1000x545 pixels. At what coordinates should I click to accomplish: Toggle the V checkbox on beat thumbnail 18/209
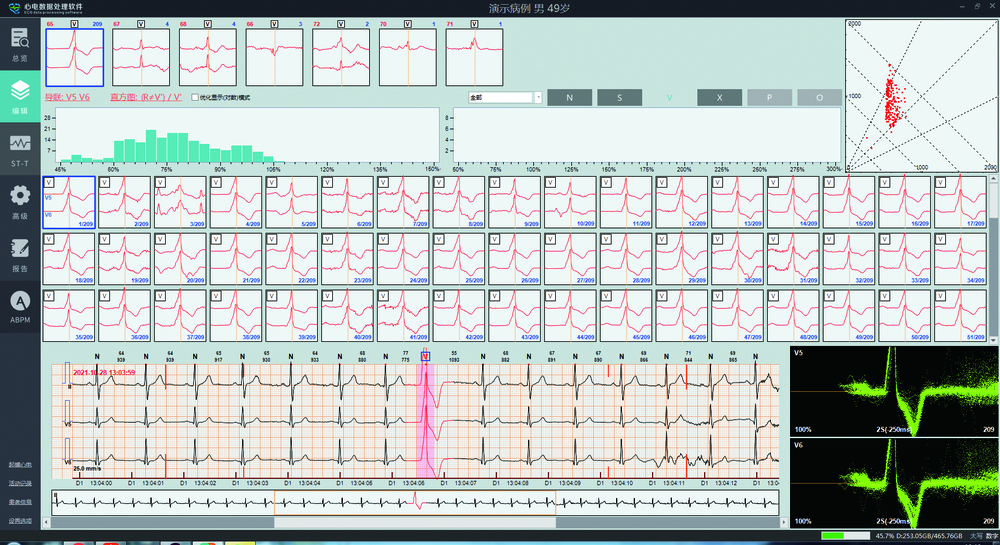pos(48,240)
